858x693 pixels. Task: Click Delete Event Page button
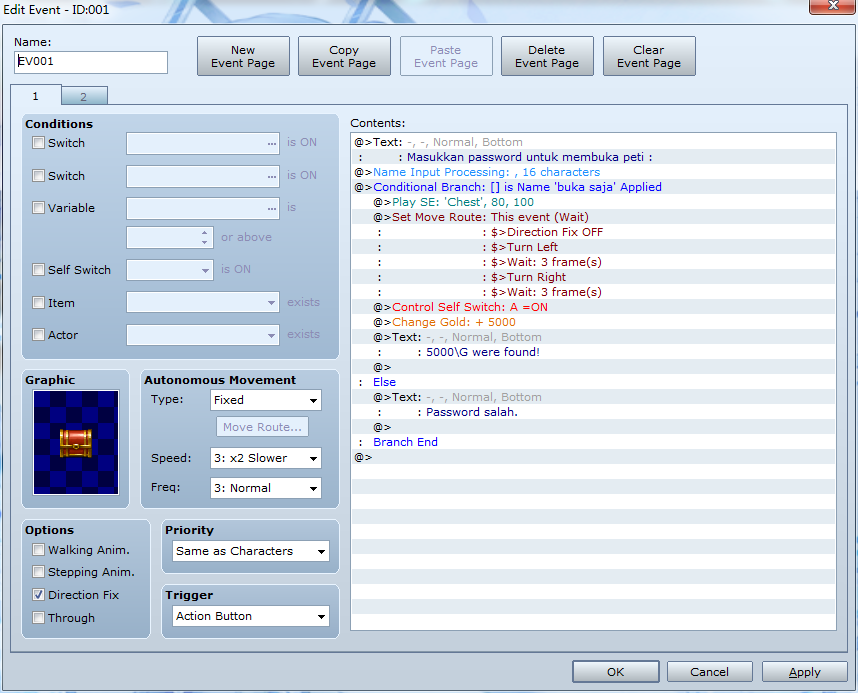pos(547,56)
